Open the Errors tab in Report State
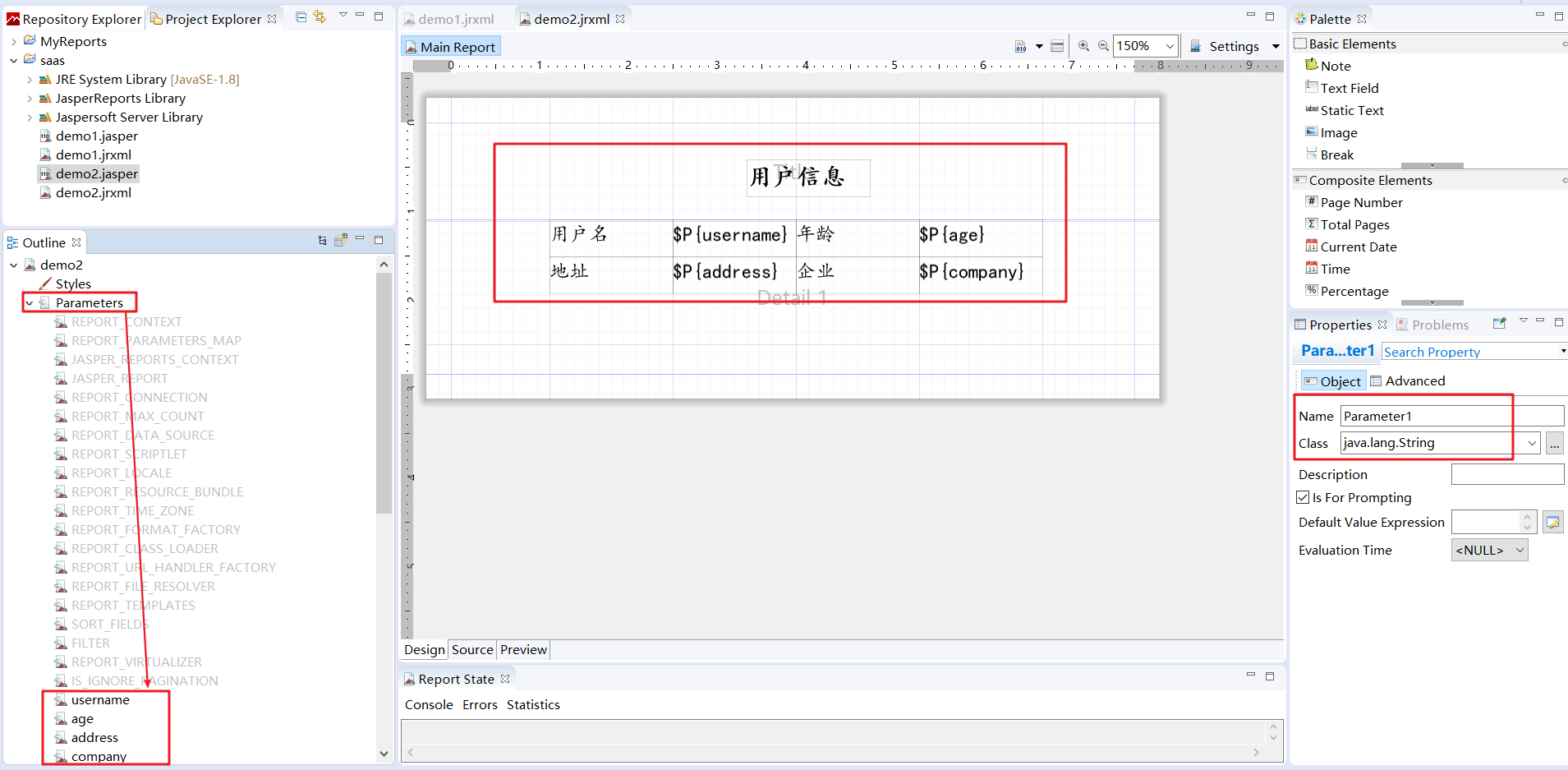The image size is (1568, 770). coord(480,704)
